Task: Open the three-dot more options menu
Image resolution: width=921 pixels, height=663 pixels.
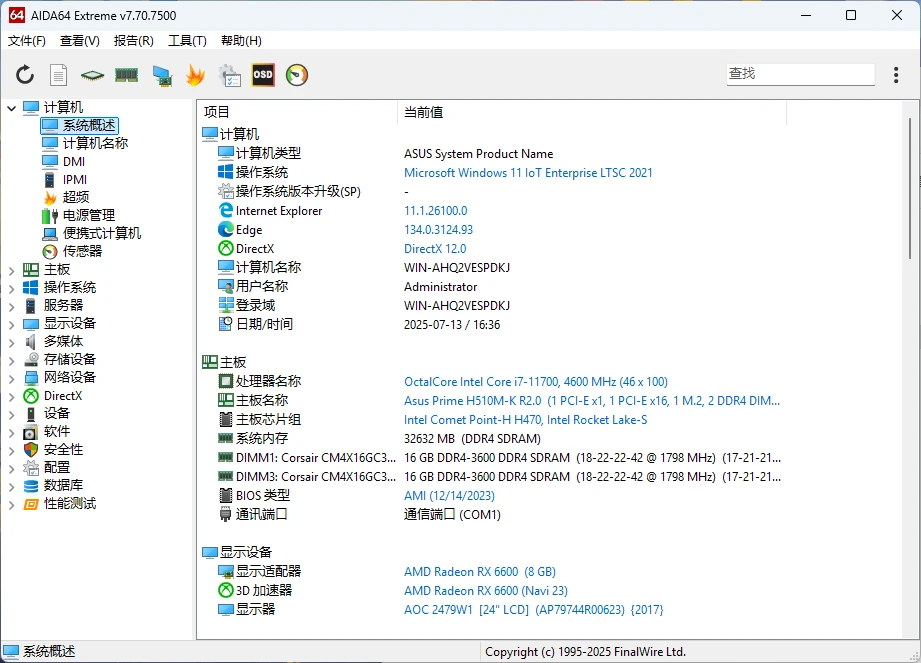Action: coord(896,75)
